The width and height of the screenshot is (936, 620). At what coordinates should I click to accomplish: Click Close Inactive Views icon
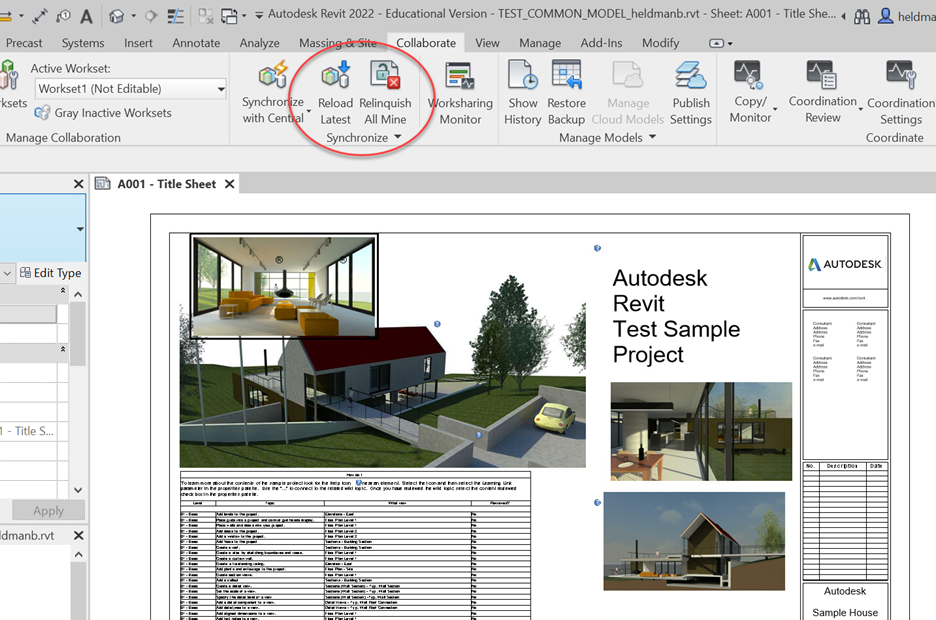point(206,16)
